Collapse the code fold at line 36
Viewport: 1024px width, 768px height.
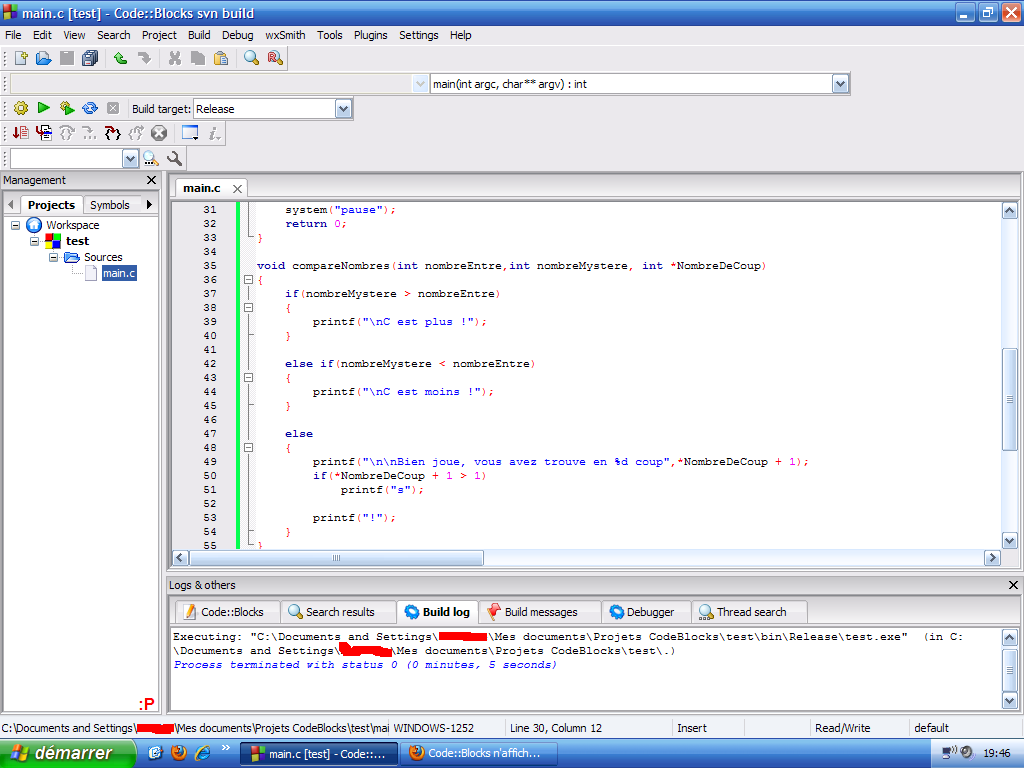coord(248,279)
